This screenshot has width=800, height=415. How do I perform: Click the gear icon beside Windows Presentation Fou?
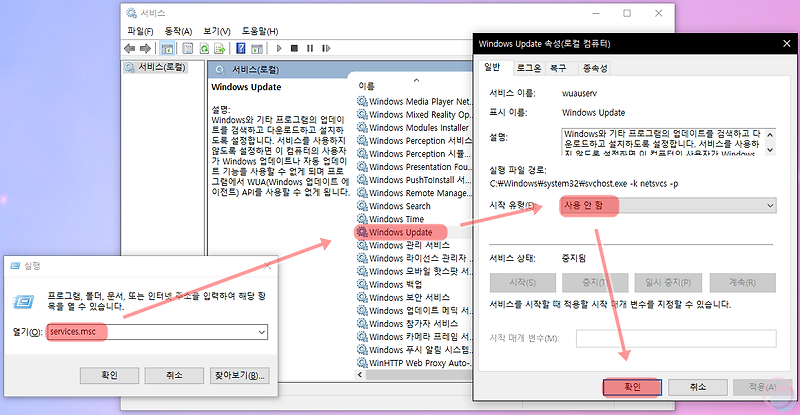(x=362, y=166)
